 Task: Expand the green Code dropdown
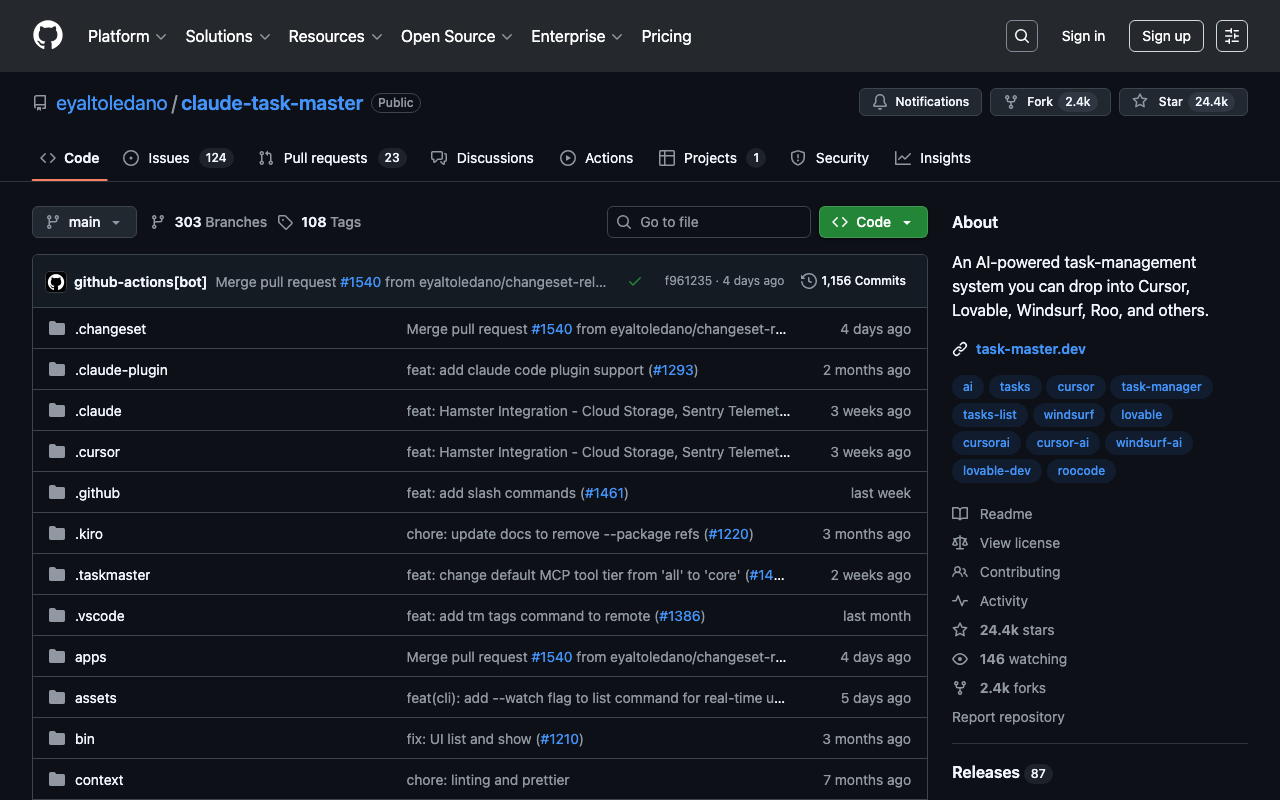[872, 222]
